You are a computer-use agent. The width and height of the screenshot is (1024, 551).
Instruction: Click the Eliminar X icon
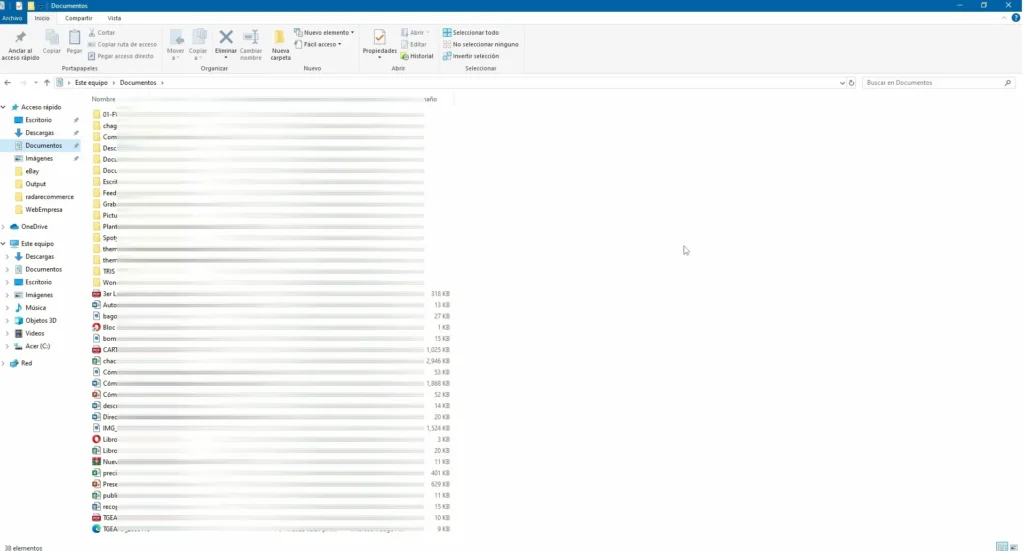pos(226,37)
